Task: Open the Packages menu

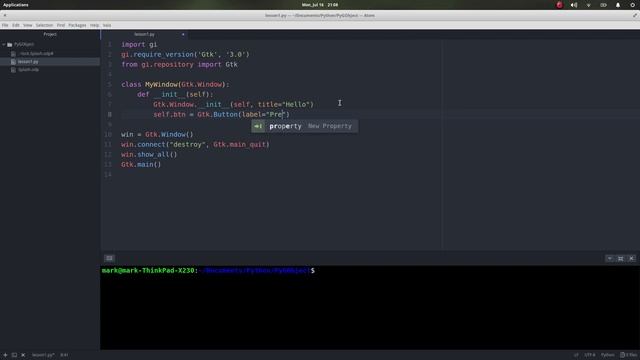Action: click(x=77, y=25)
